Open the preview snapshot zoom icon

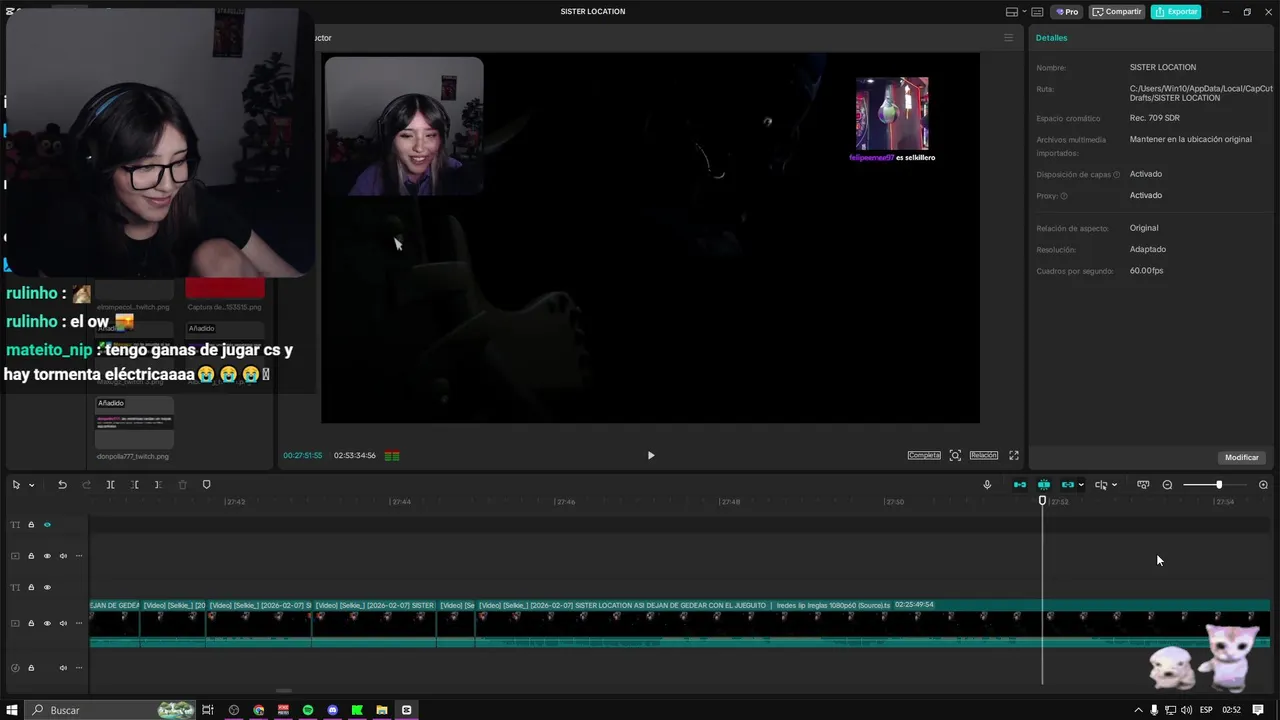pyautogui.click(x=955, y=455)
